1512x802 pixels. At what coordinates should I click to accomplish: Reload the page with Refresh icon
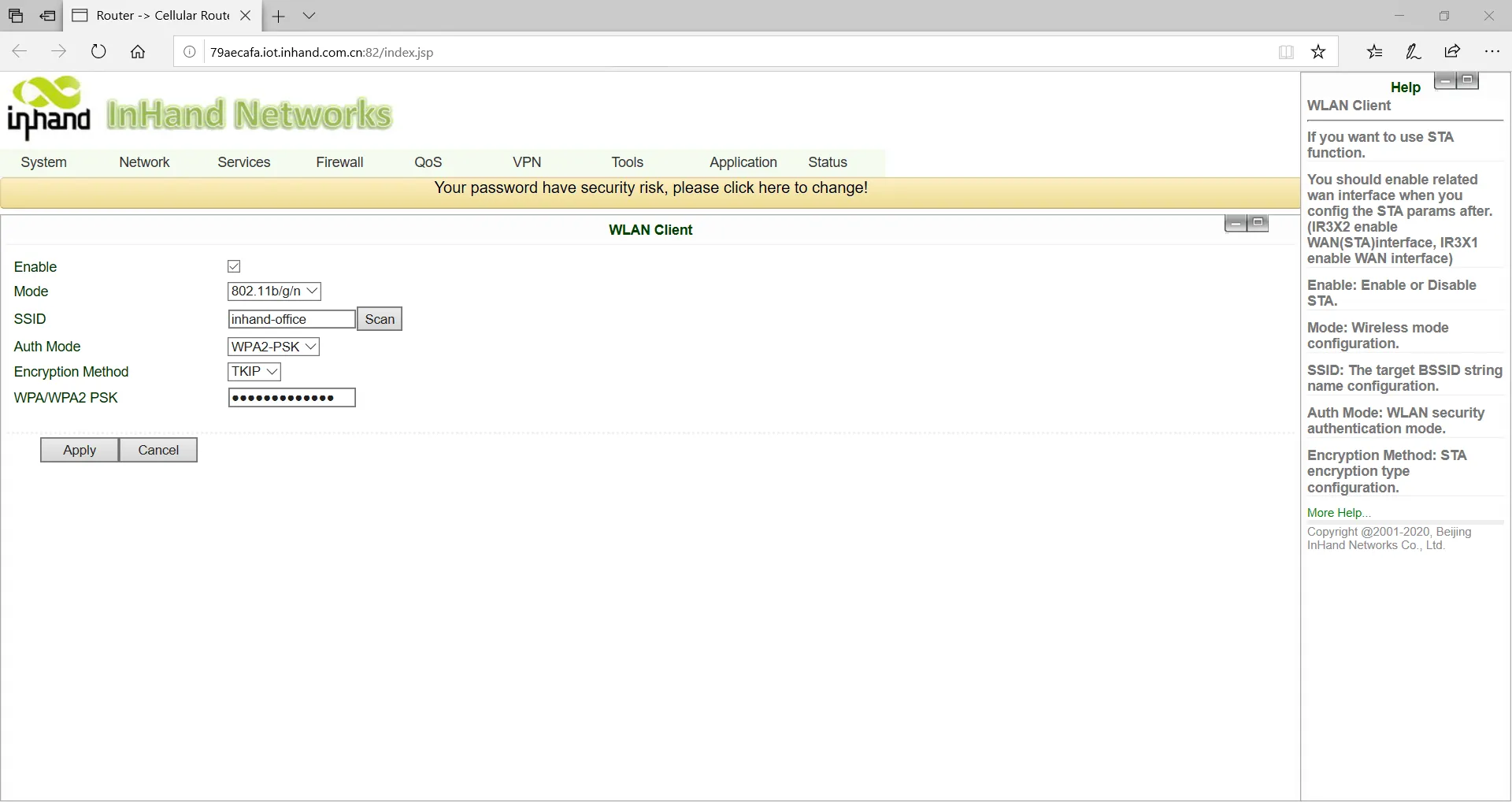98,52
